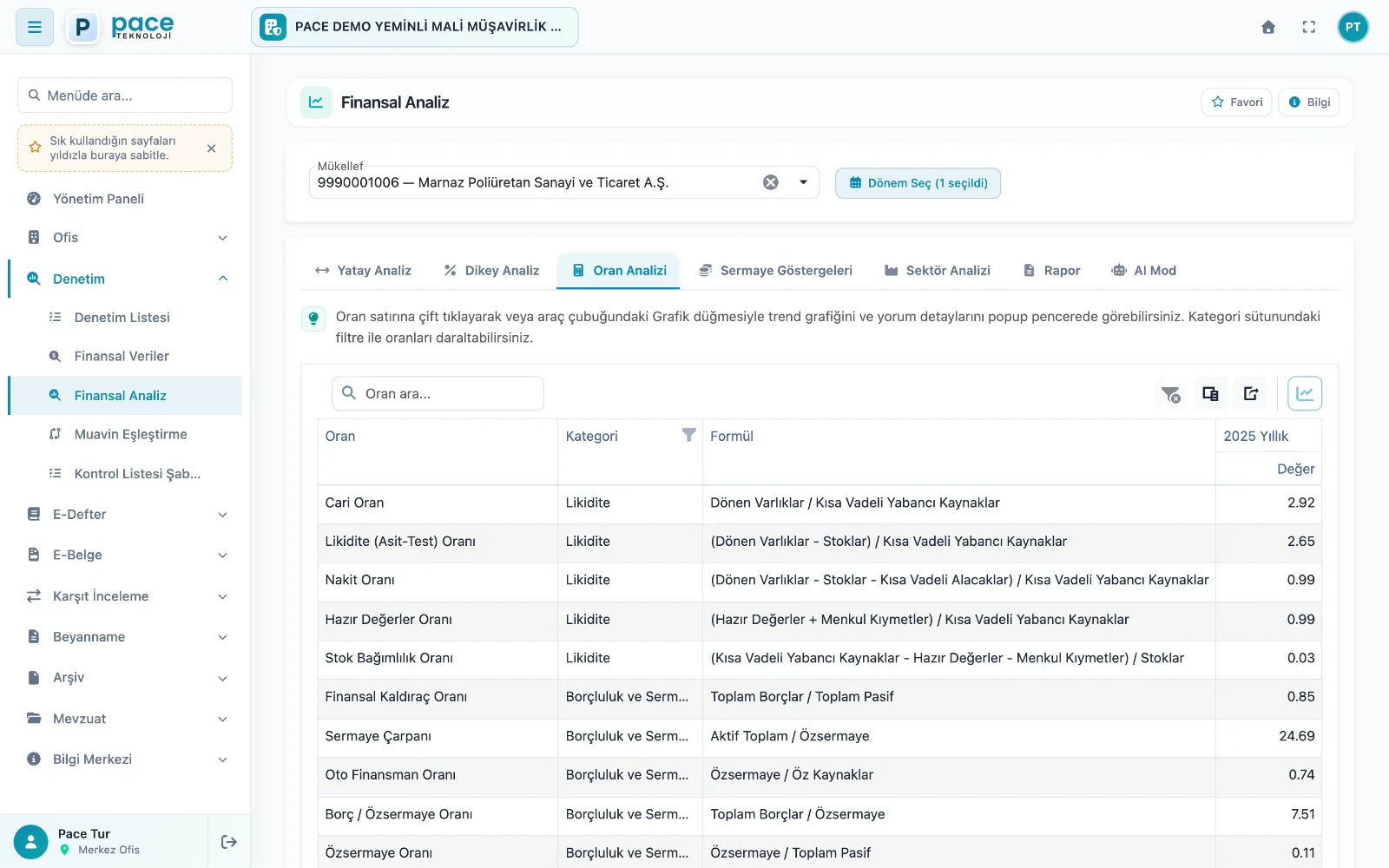Viewport: 1389px width, 868px height.
Task: Open Denetim Listesi in sidebar
Action: (125, 318)
